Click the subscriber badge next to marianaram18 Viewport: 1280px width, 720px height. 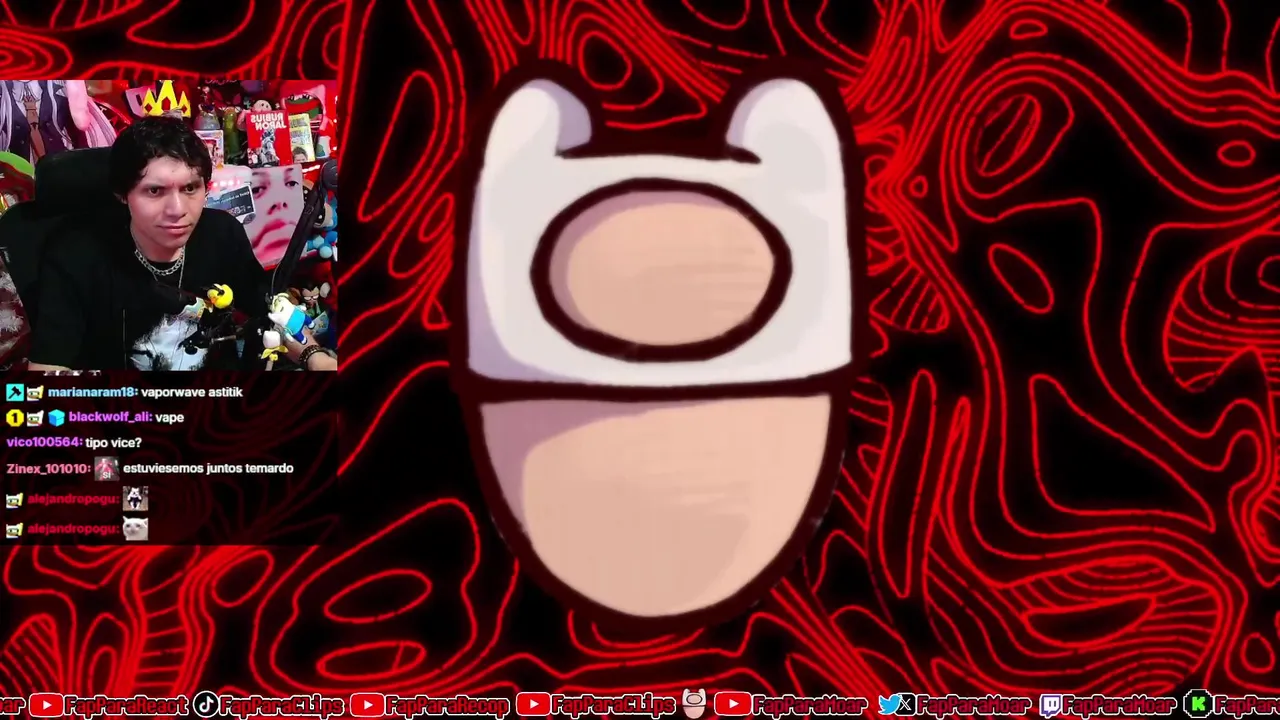click(x=35, y=392)
